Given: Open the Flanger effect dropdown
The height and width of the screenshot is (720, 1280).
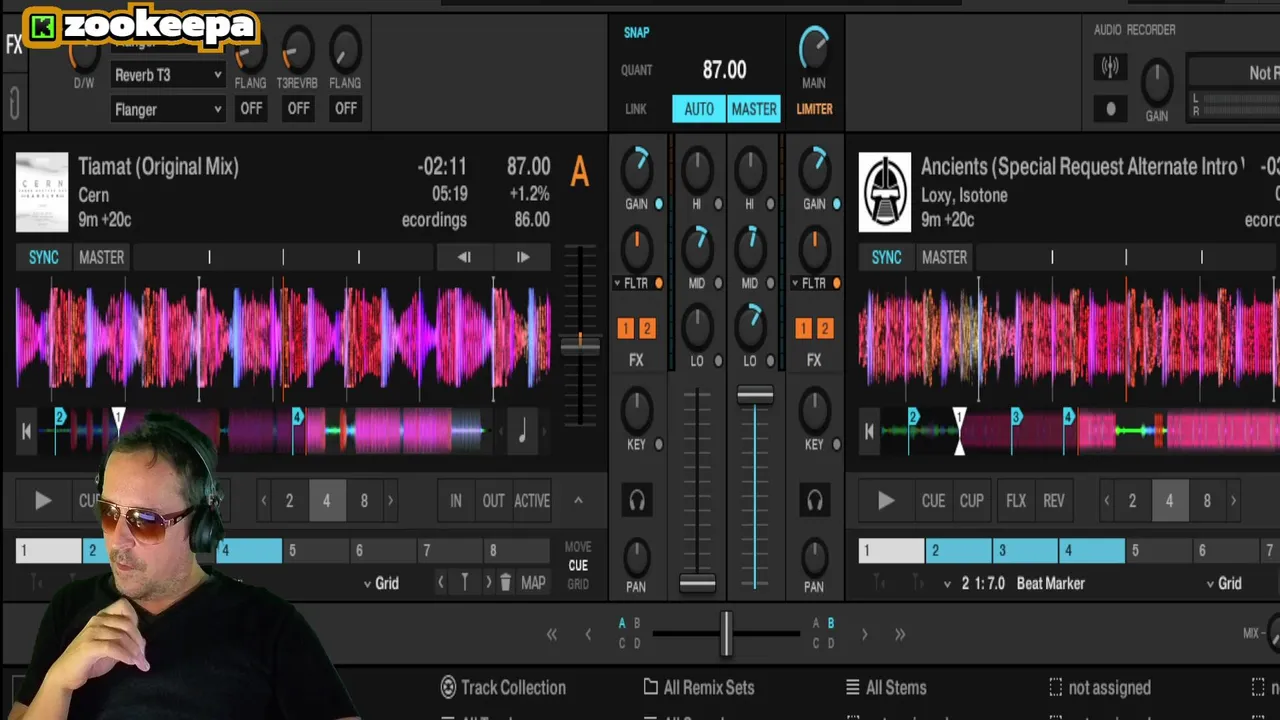Looking at the screenshot, I should (x=167, y=110).
